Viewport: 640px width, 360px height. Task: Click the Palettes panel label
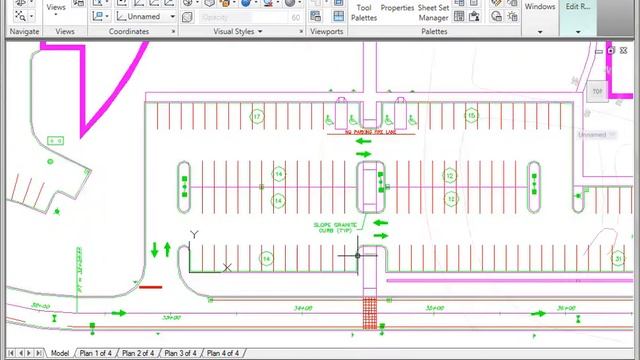pos(434,31)
